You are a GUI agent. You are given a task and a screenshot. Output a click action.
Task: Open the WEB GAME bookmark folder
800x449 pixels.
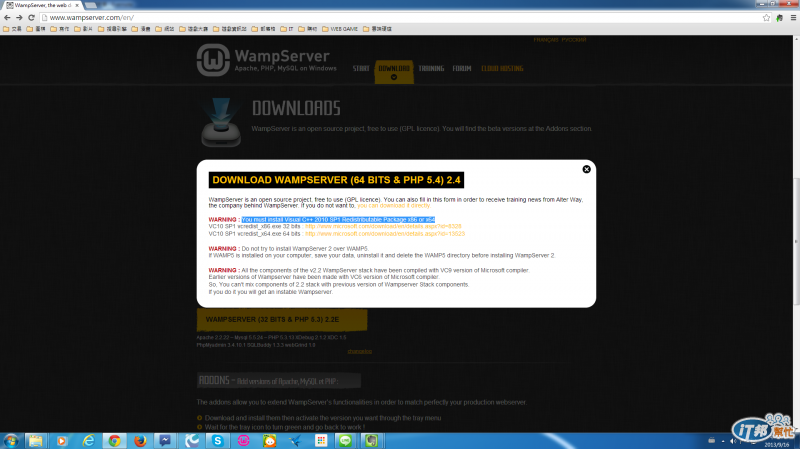pos(340,29)
